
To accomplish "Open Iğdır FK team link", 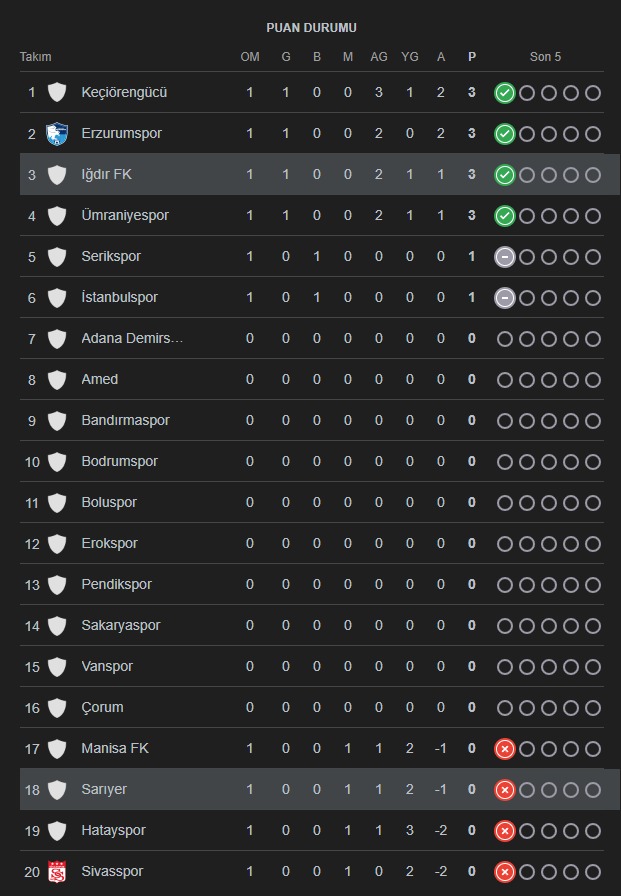I will tap(106, 175).
